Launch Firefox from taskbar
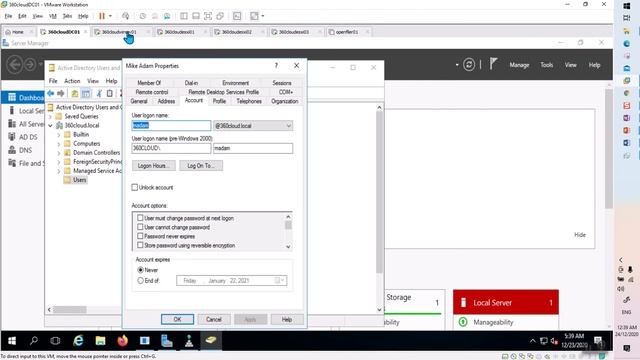This screenshot has height=360, width=640. click(x=122, y=340)
